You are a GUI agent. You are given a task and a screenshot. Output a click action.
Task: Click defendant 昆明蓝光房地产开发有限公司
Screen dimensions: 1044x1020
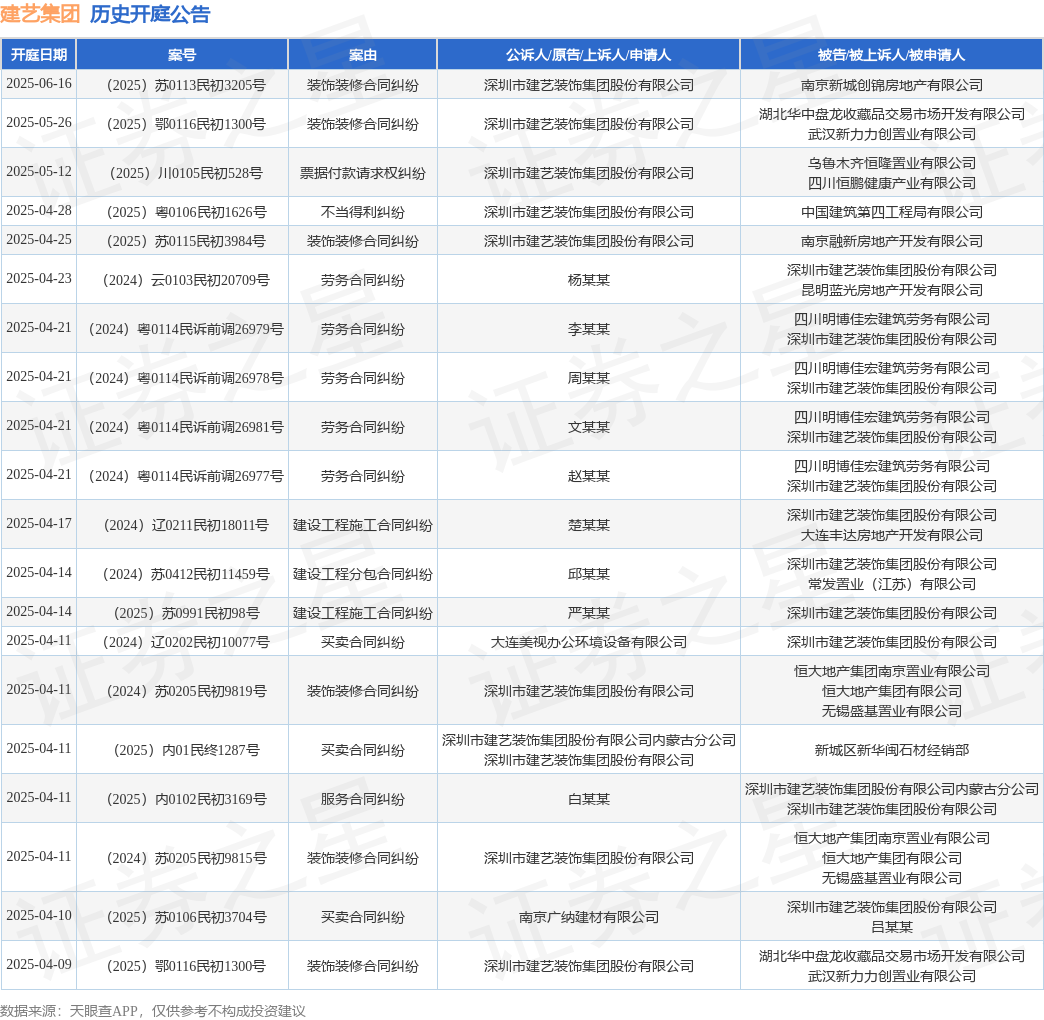click(x=892, y=290)
